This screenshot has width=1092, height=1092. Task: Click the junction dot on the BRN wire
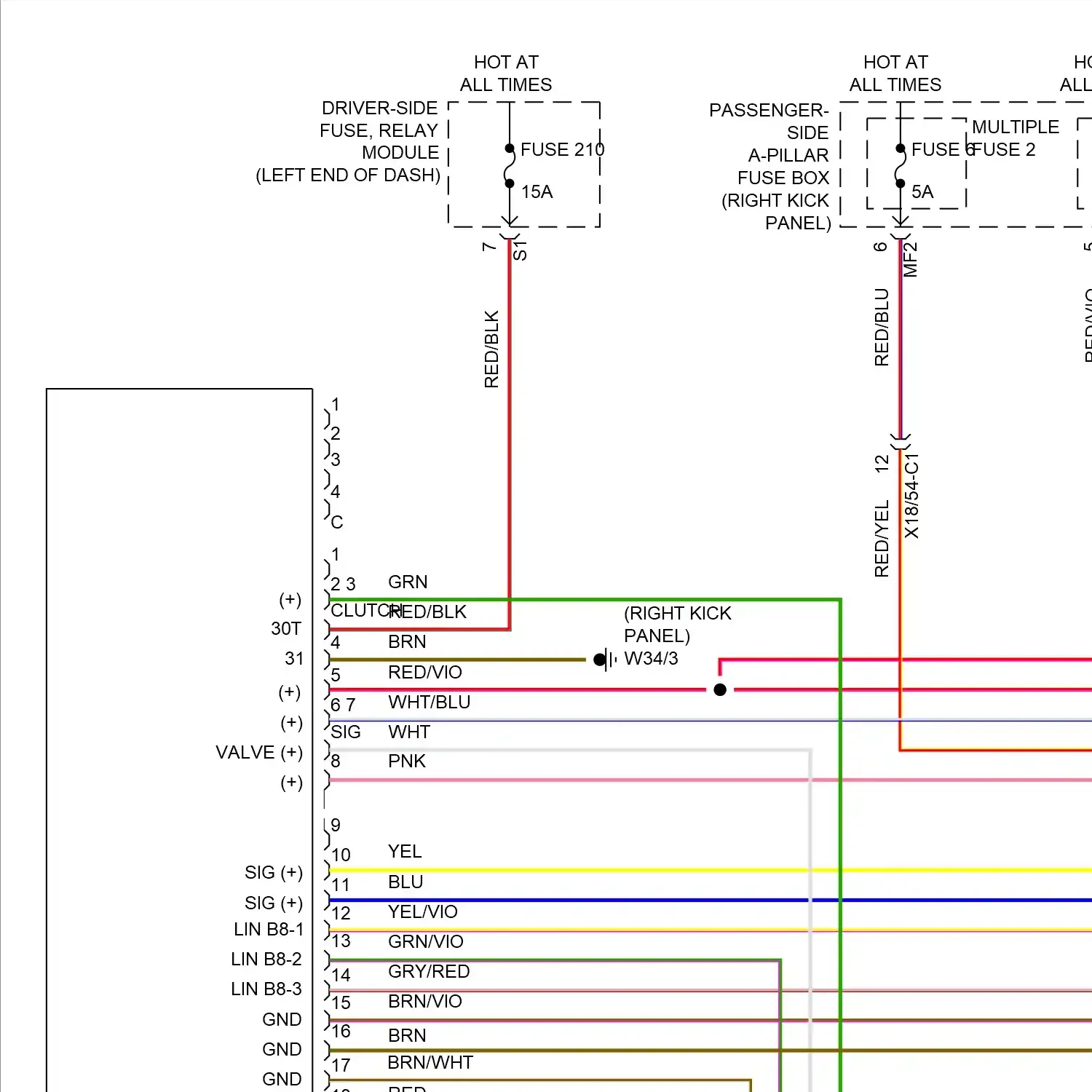598,660
